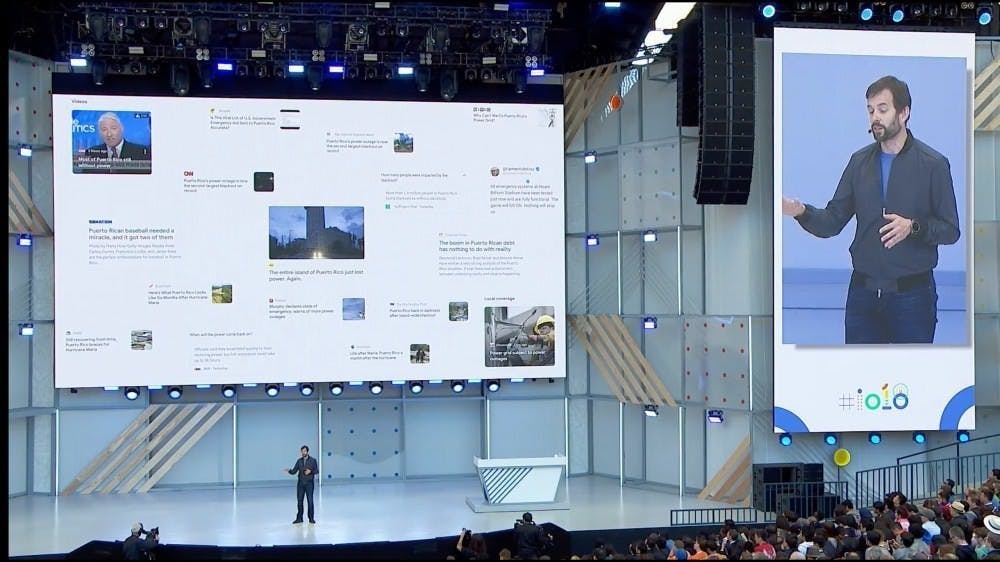Open the sky thumbnail beside Murphy emergency story
Image resolution: width=1000 pixels, height=562 pixels.
pyautogui.click(x=353, y=309)
